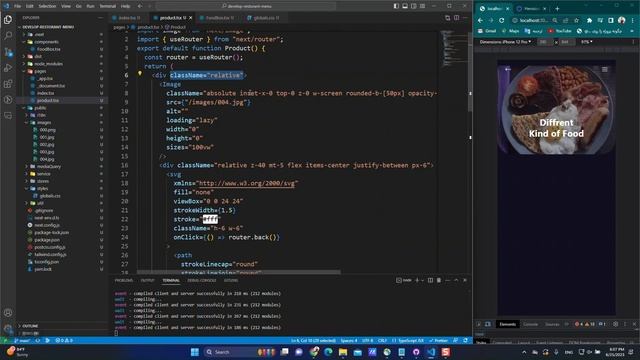The image size is (640, 360).
Task: Open Chrome profile avatar
Action: [x=622, y=20]
